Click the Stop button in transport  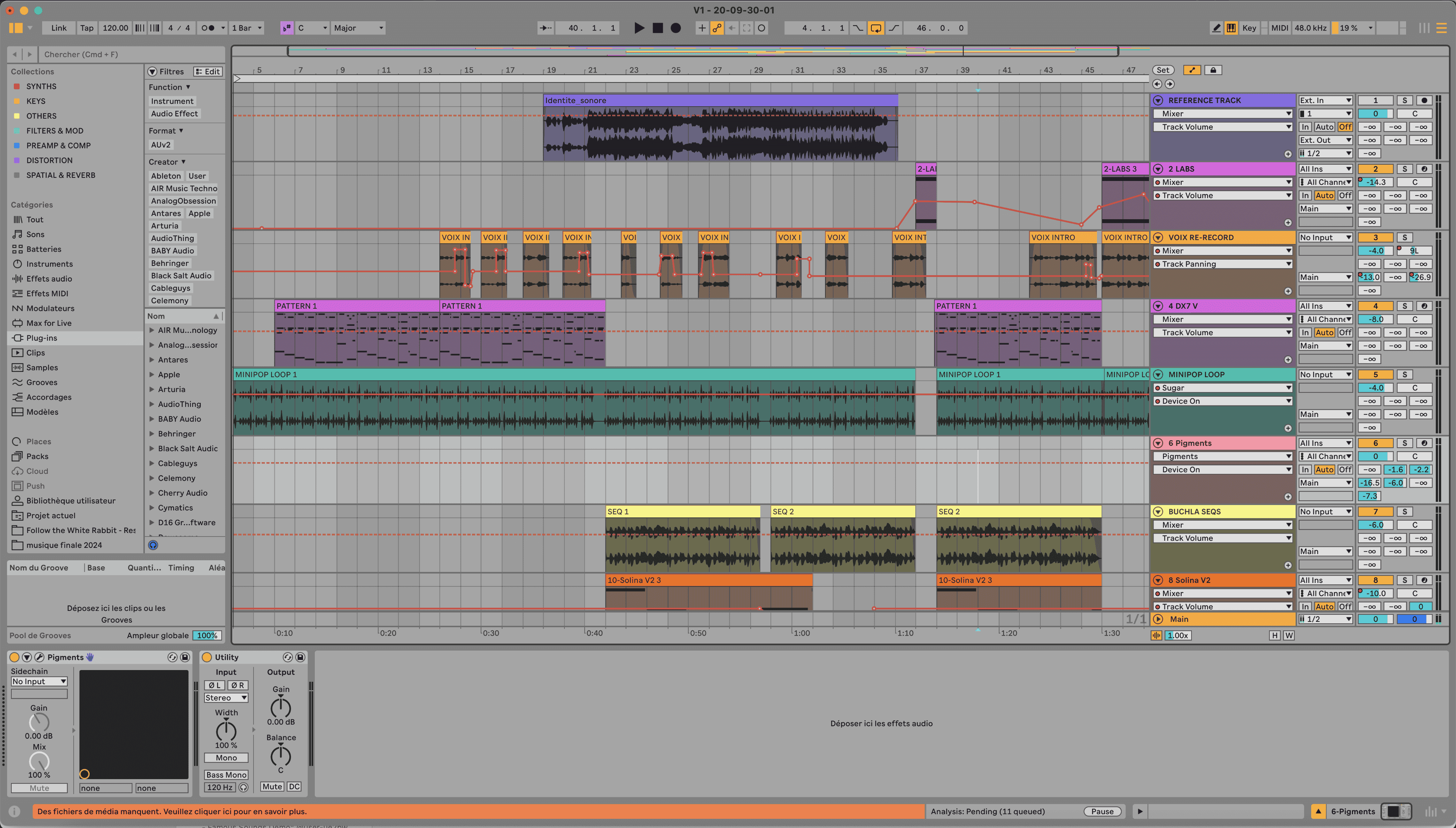658,28
